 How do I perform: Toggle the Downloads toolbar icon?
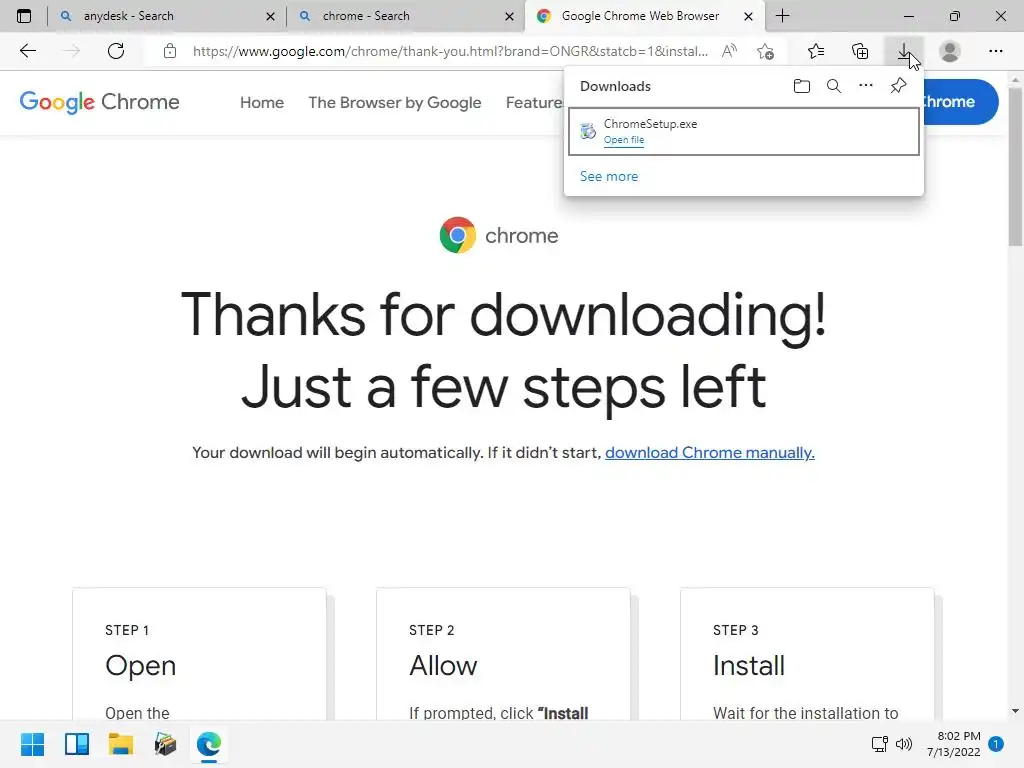pyautogui.click(x=904, y=51)
